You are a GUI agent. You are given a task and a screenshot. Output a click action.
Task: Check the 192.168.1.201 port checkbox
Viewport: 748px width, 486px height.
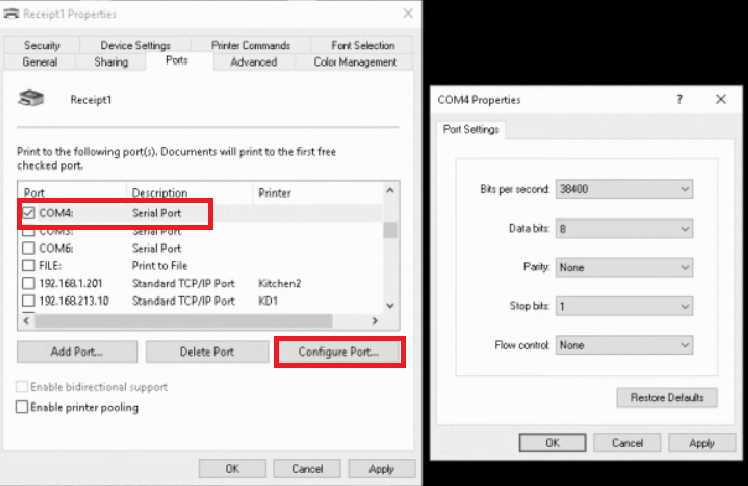pyautogui.click(x=29, y=283)
